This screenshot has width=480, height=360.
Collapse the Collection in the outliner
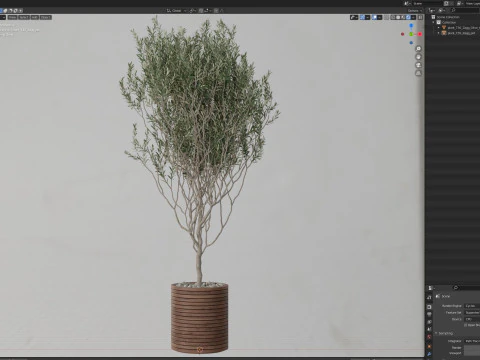(x=433, y=22)
